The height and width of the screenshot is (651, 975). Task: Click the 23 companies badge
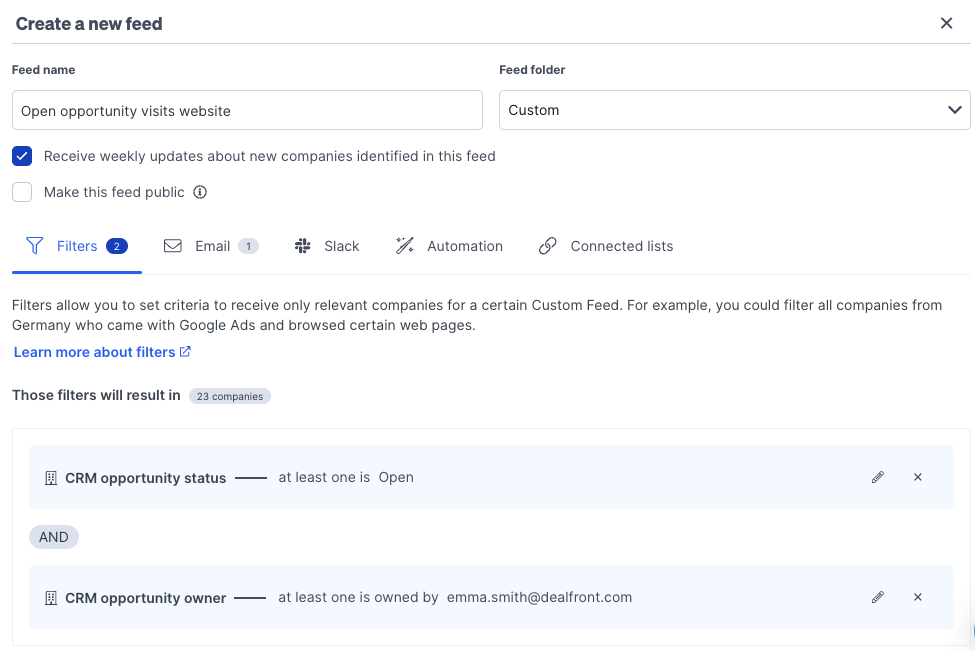click(229, 396)
